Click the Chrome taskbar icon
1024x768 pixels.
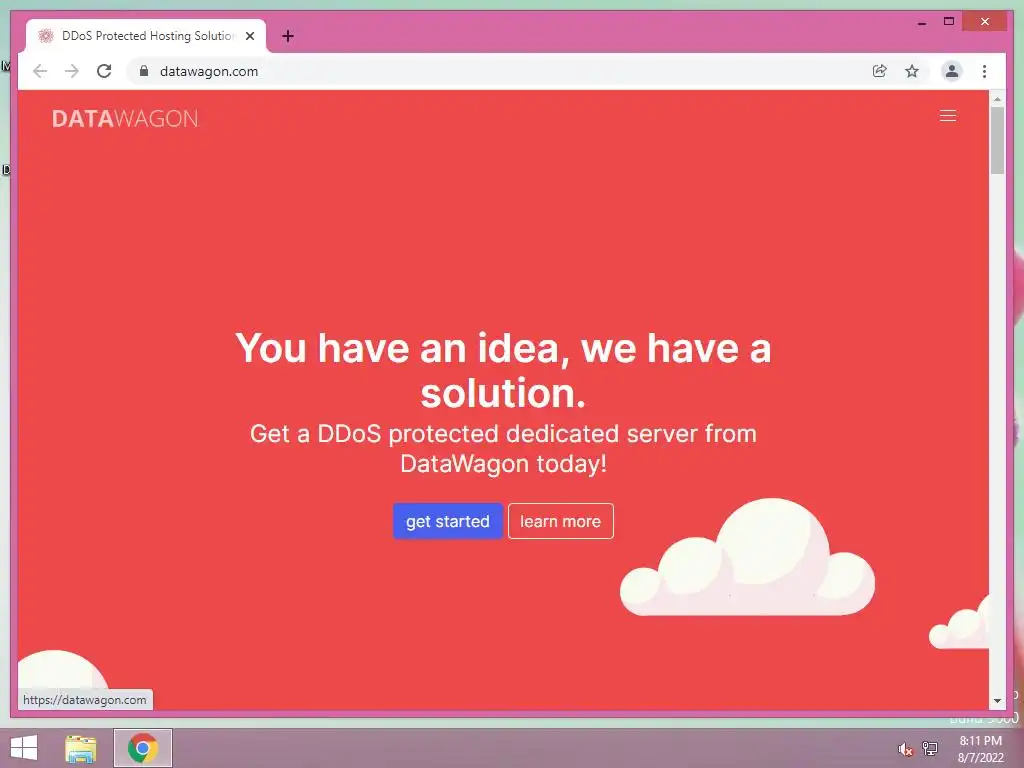pos(143,748)
